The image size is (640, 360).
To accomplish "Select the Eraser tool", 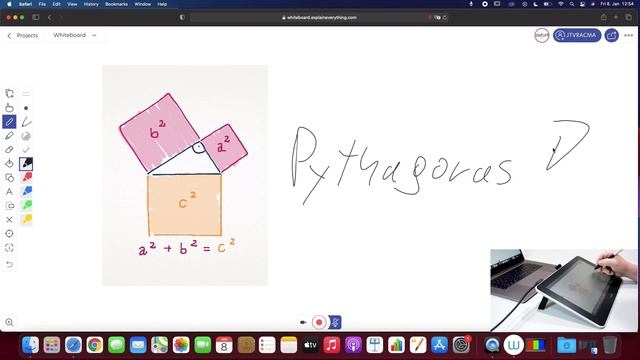I will tap(9, 149).
